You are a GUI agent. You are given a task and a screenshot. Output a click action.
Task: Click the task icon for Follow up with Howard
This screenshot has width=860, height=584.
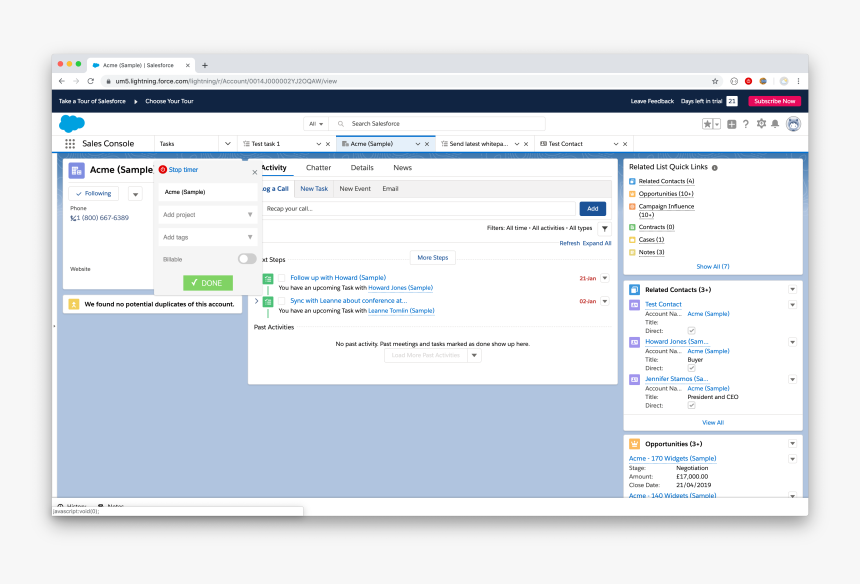pyautogui.click(x=268, y=279)
